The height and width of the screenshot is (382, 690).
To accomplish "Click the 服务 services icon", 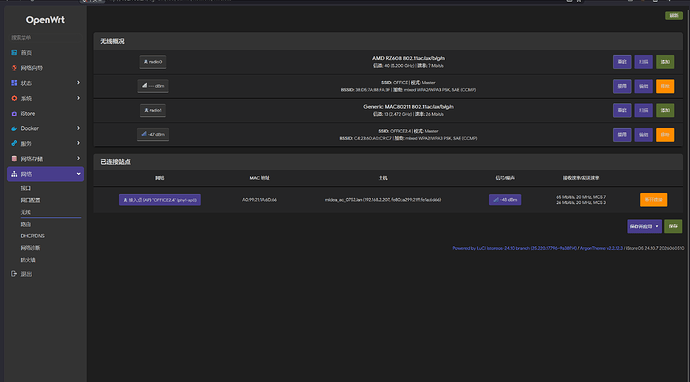I will 14,143.
